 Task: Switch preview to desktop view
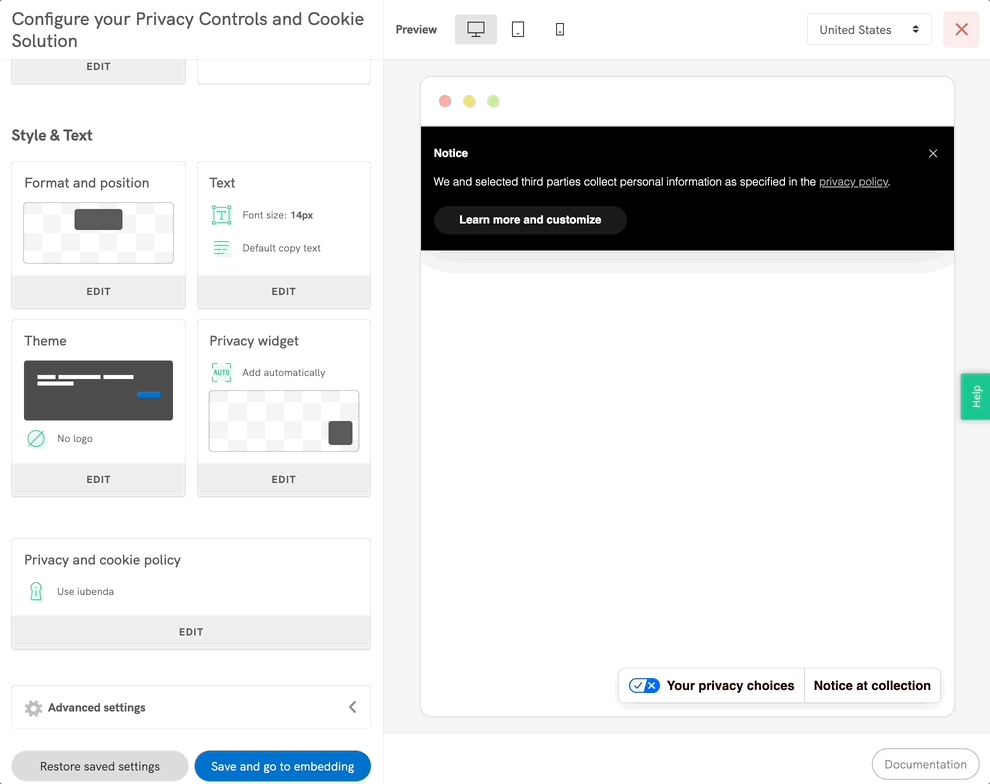(x=476, y=30)
